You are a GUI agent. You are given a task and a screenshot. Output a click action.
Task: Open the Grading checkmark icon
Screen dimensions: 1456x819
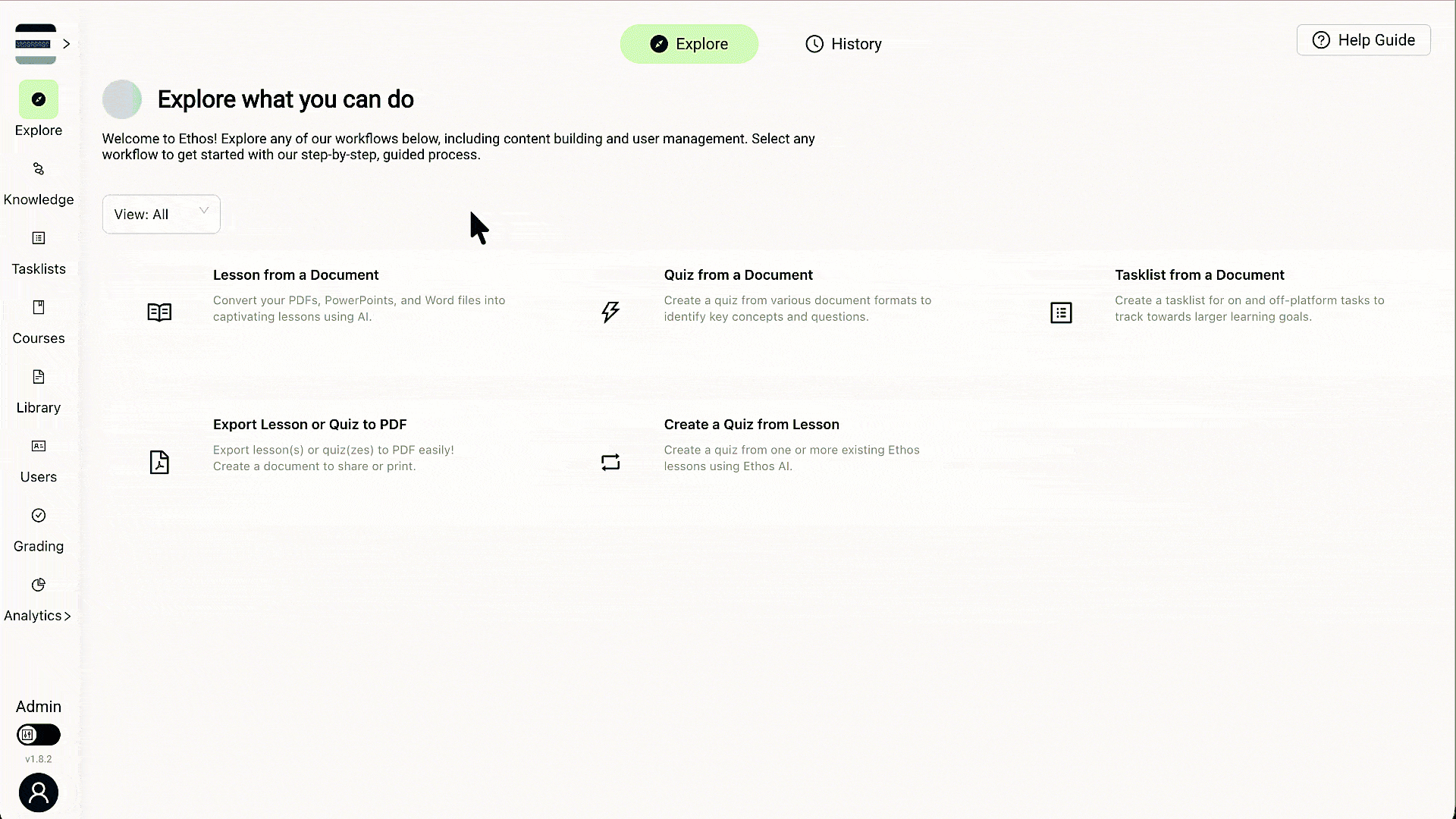[x=39, y=516]
